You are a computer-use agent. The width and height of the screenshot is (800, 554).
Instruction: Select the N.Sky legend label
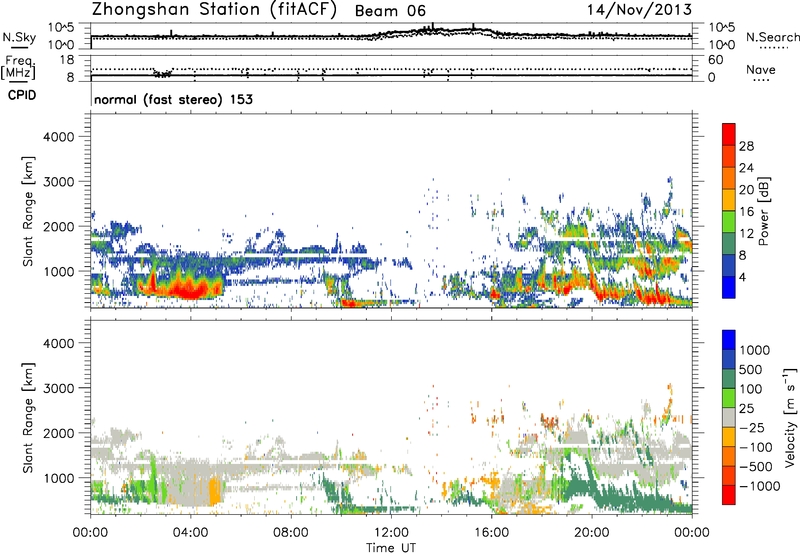coord(19,38)
